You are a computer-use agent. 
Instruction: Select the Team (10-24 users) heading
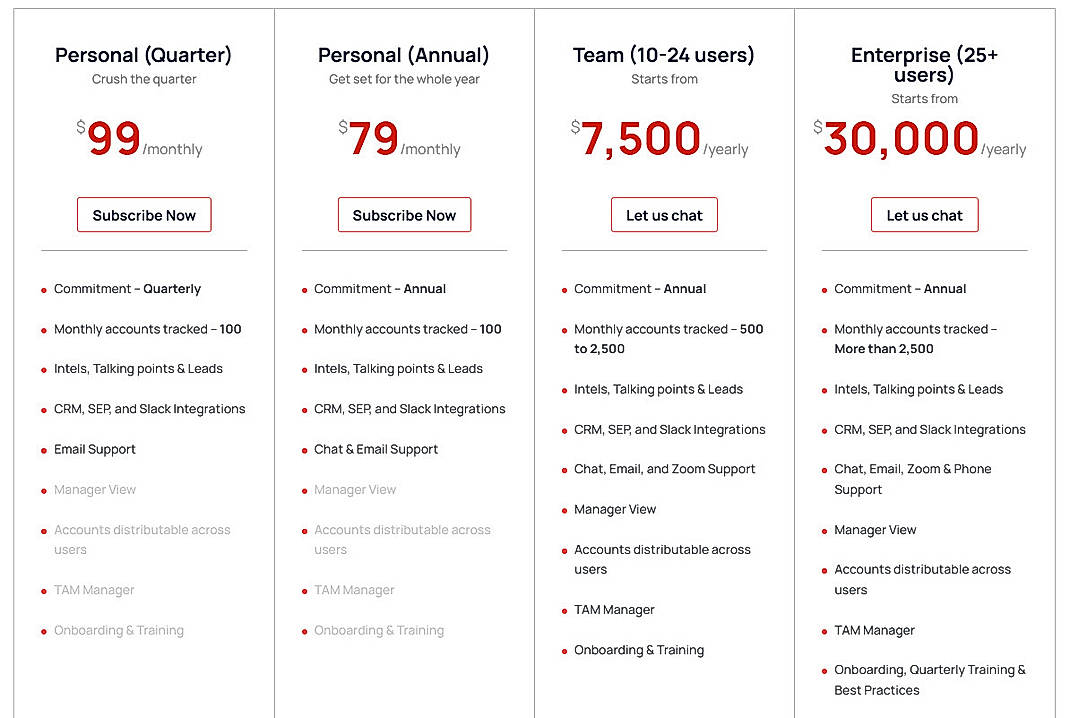pyautogui.click(x=663, y=55)
